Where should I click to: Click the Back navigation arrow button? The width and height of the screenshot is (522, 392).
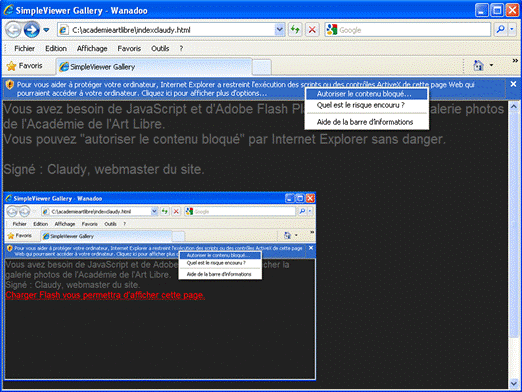[x=13, y=30]
